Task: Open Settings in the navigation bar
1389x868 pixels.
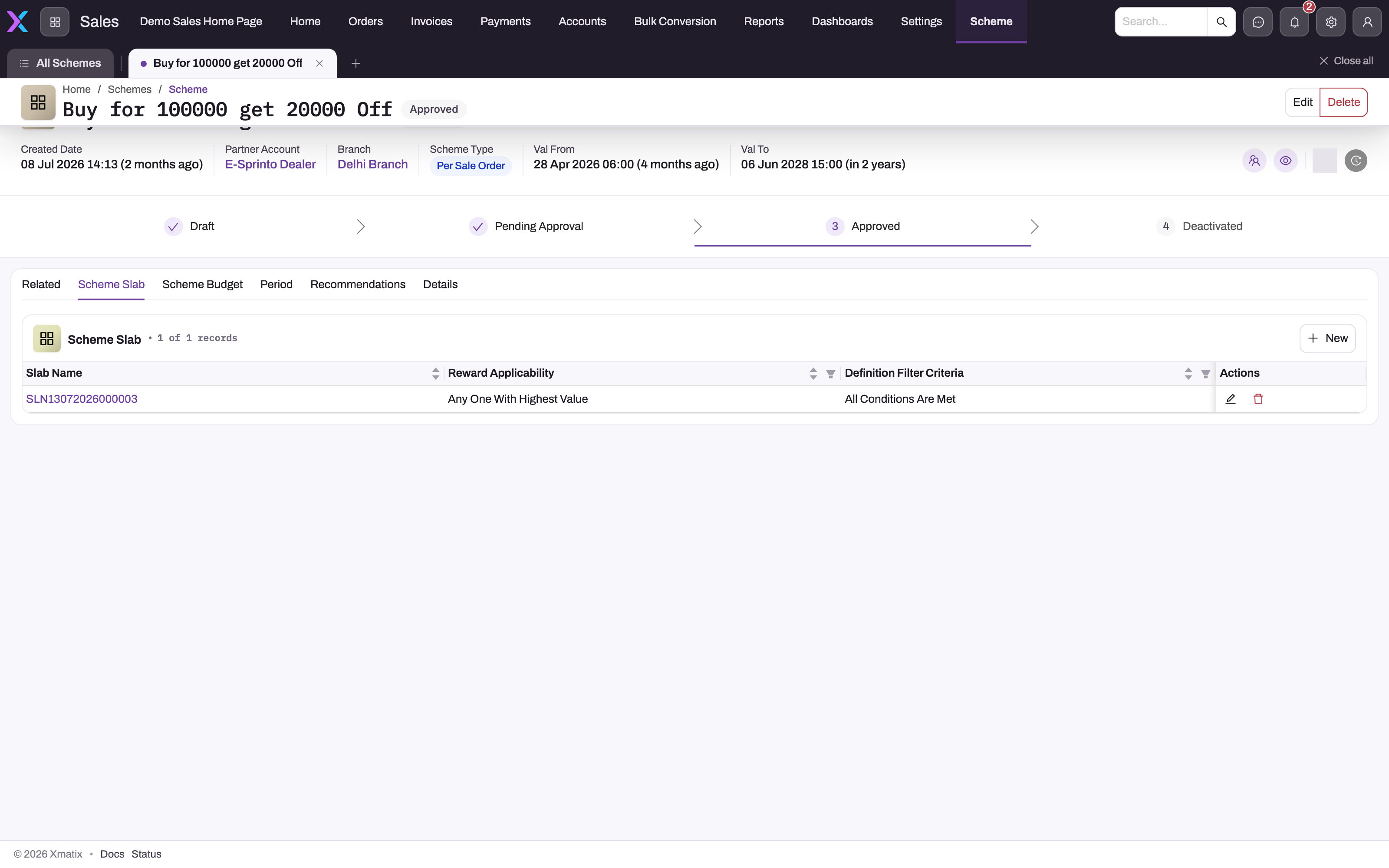Action: 921,22
